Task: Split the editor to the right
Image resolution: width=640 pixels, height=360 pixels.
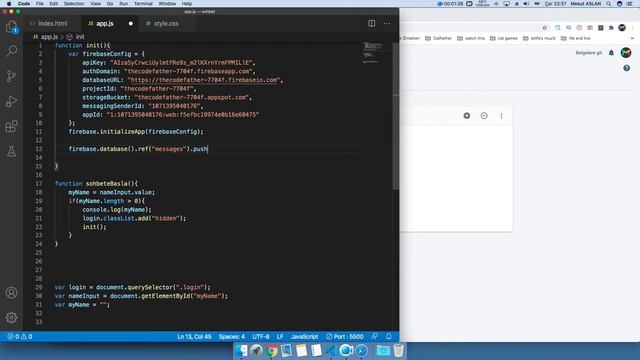Action: 371,23
